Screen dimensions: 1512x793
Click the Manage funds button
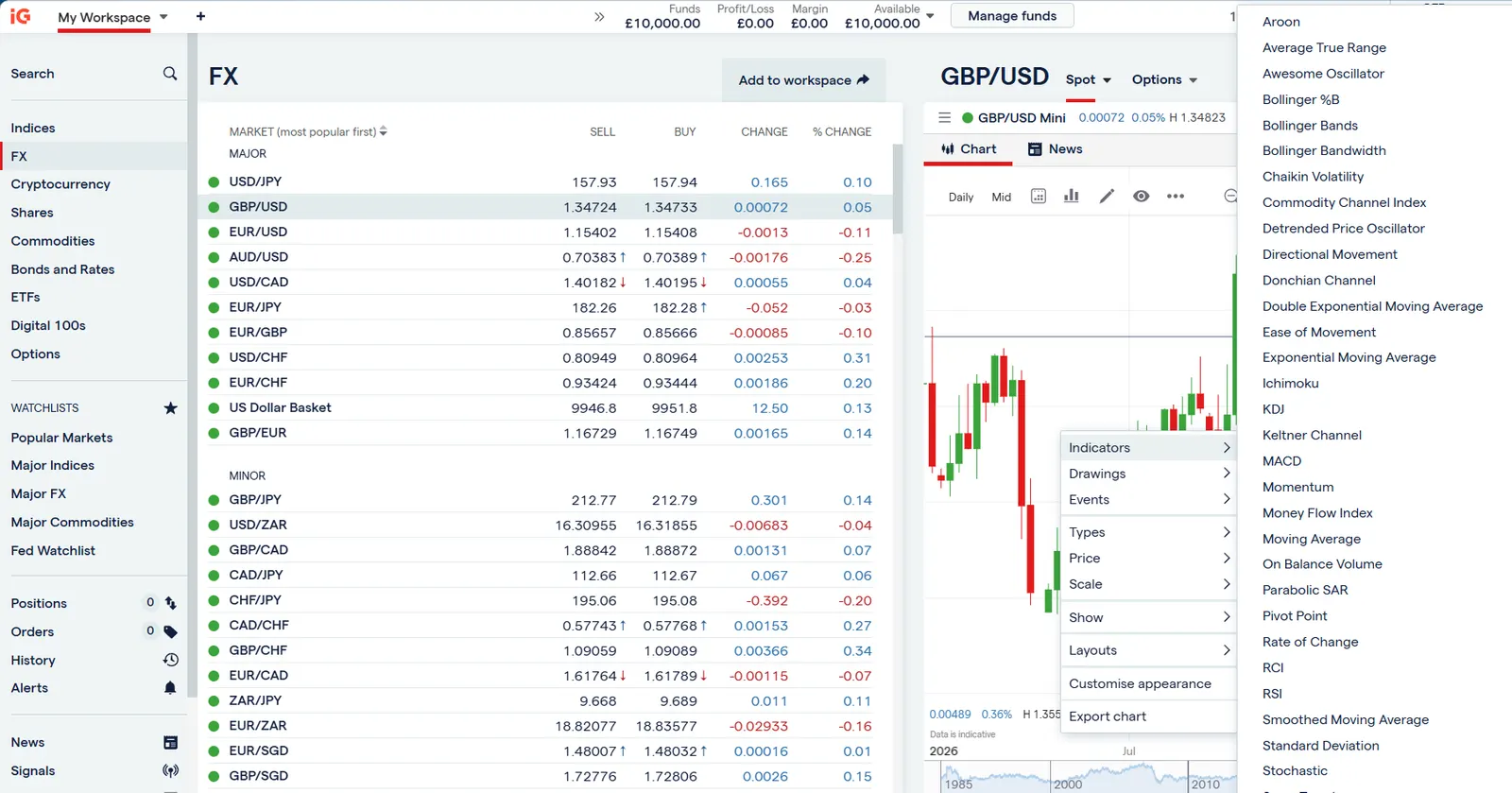[1012, 16]
